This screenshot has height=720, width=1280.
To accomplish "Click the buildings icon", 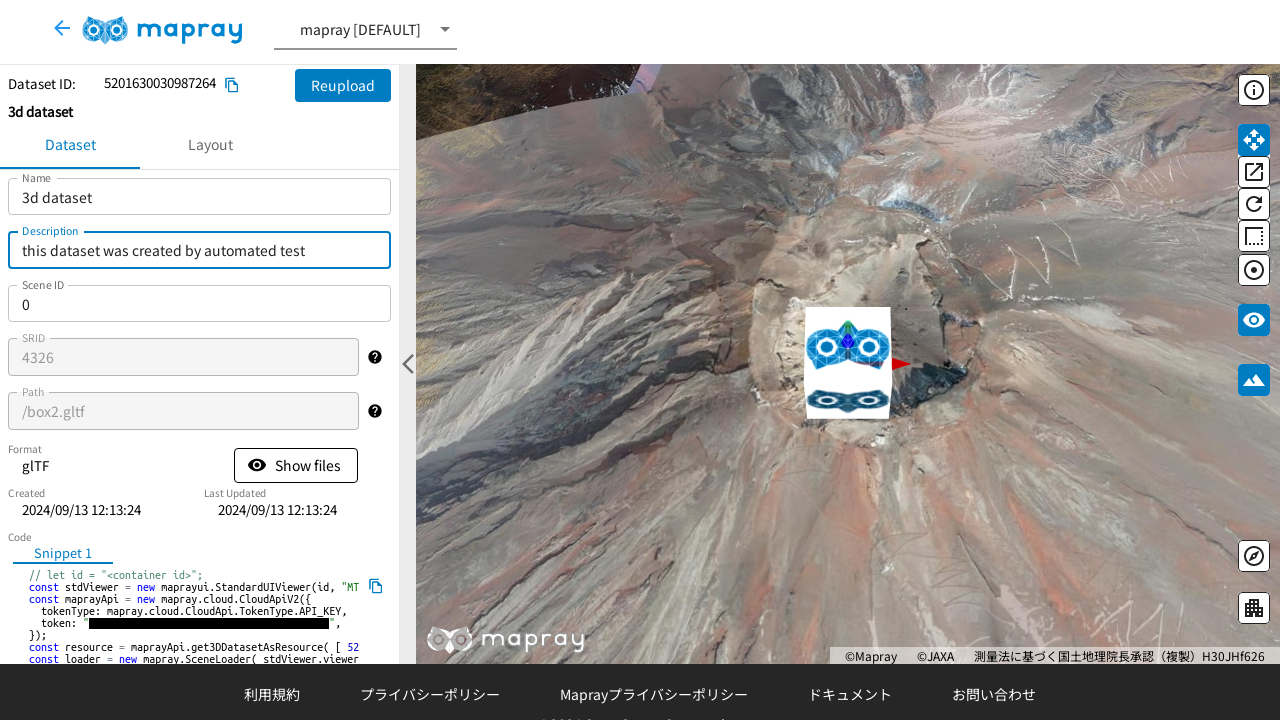I will pos(1254,608).
